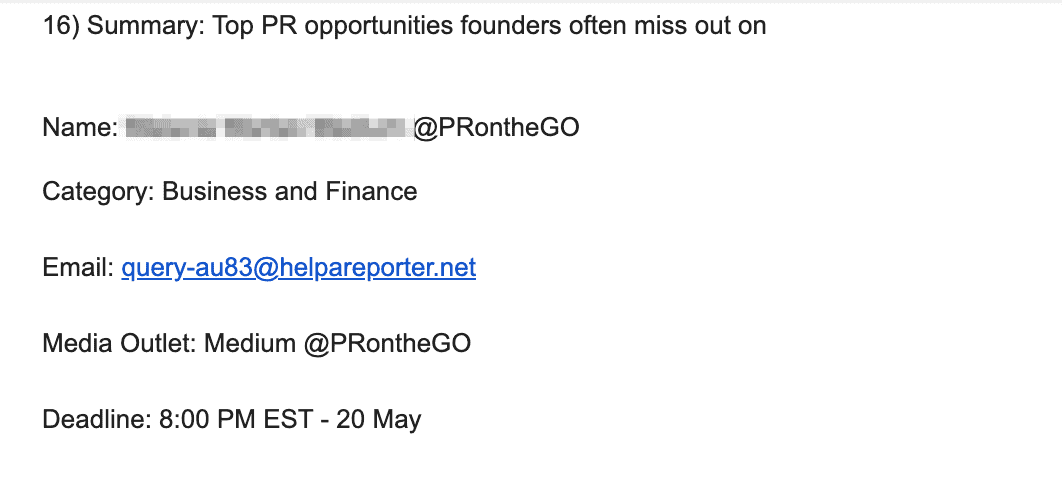Click the "16)" query number
Image resolution: width=1062 pixels, height=502 pixels.
[62, 26]
